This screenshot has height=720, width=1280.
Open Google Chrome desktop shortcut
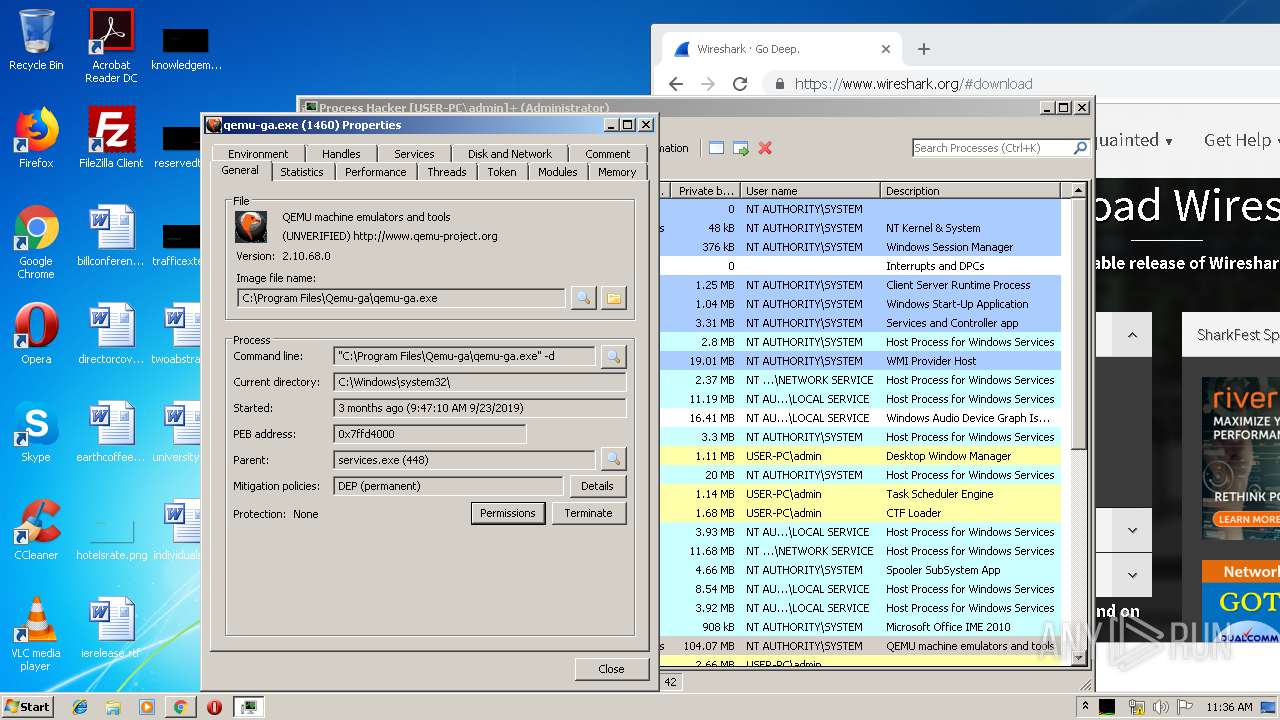pos(36,241)
